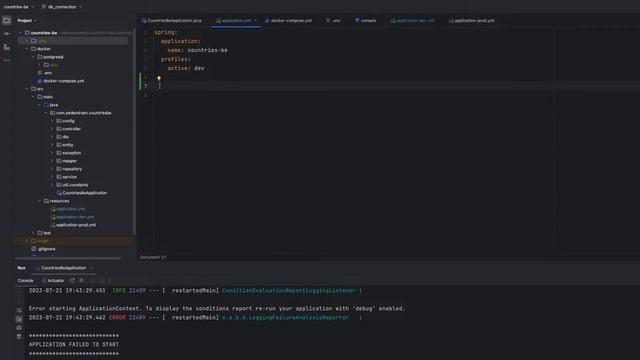This screenshot has width=640, height=360.
Task: Switch to the .env editor tab
Action: pos(333,20)
